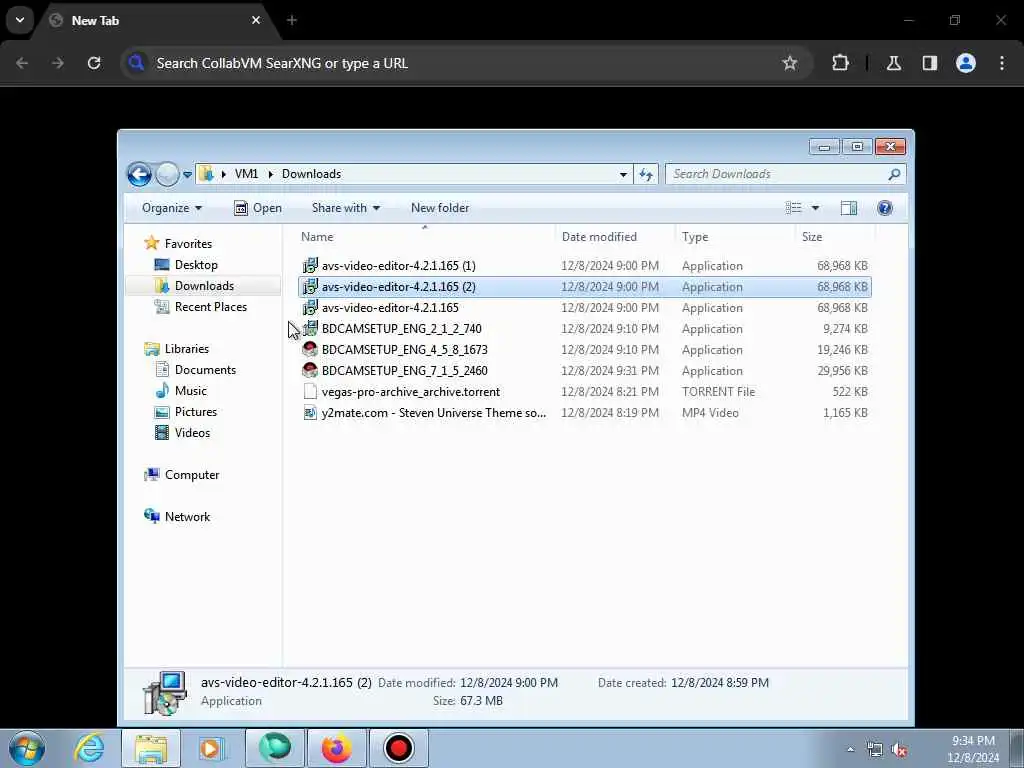The width and height of the screenshot is (1024, 768).
Task: Click New folder in the toolbar
Action: (x=440, y=208)
